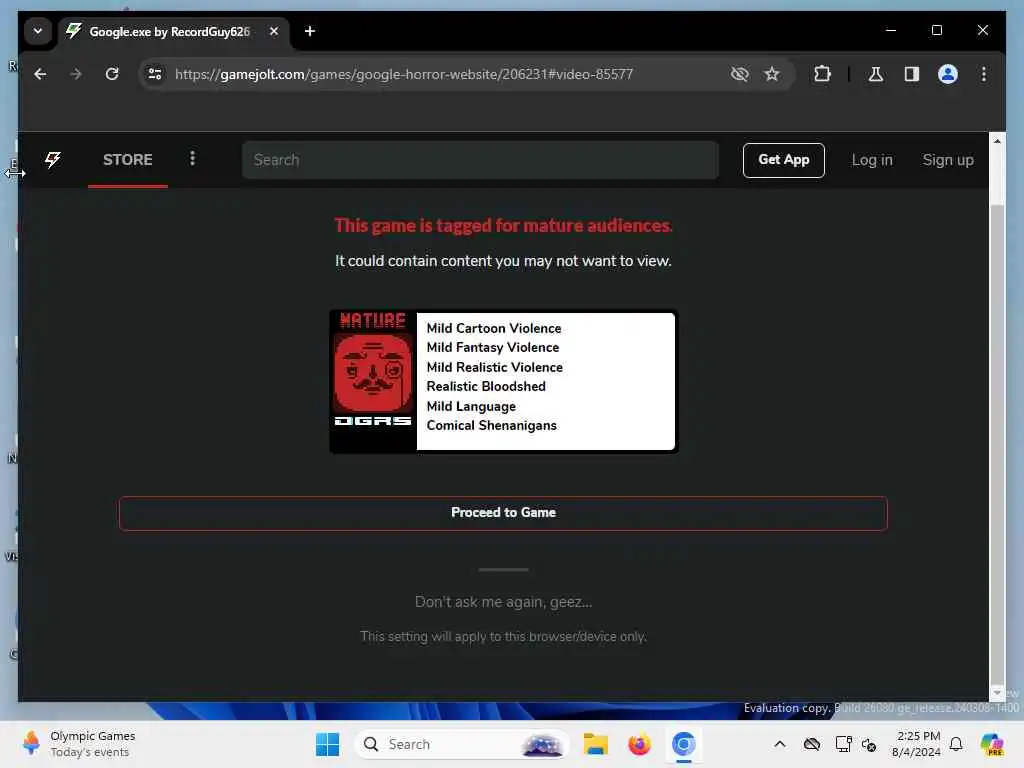
Task: Click the cloud sync tray icon
Action: [812, 744]
